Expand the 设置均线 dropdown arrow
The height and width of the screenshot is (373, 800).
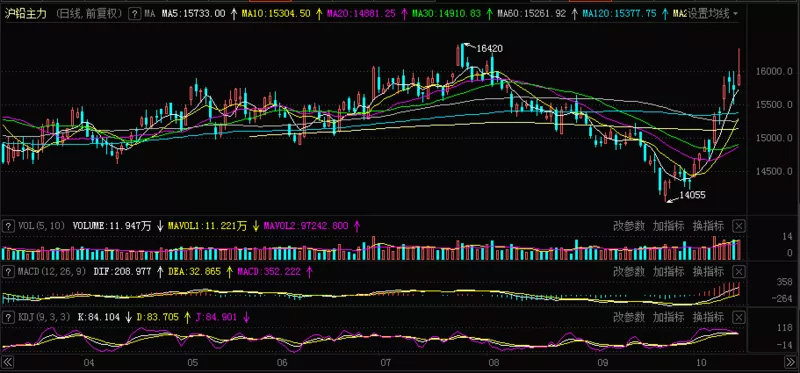click(x=735, y=14)
